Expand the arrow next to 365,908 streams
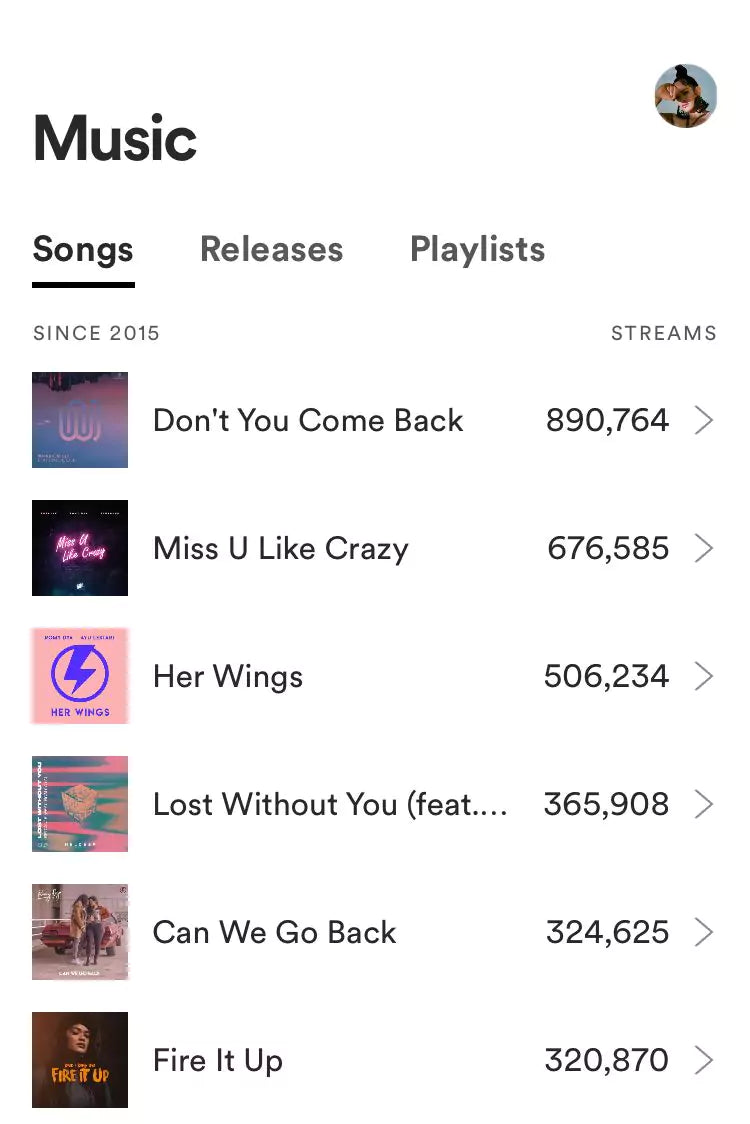 (704, 805)
